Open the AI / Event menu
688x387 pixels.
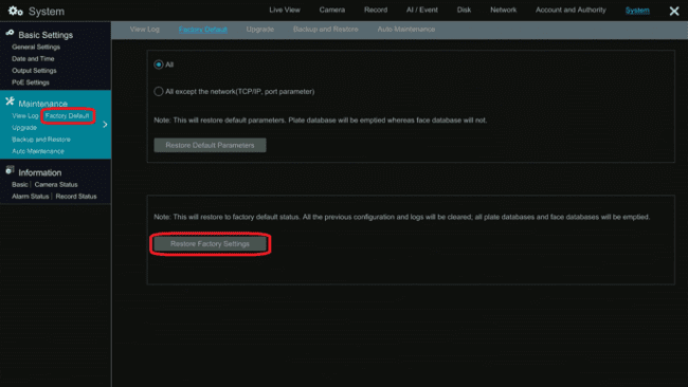coord(422,10)
